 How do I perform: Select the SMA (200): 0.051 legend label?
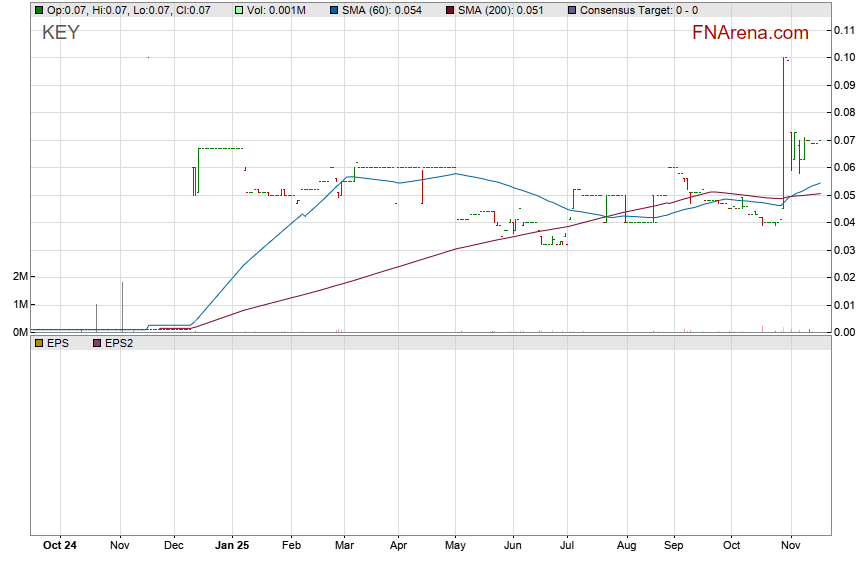(501, 10)
